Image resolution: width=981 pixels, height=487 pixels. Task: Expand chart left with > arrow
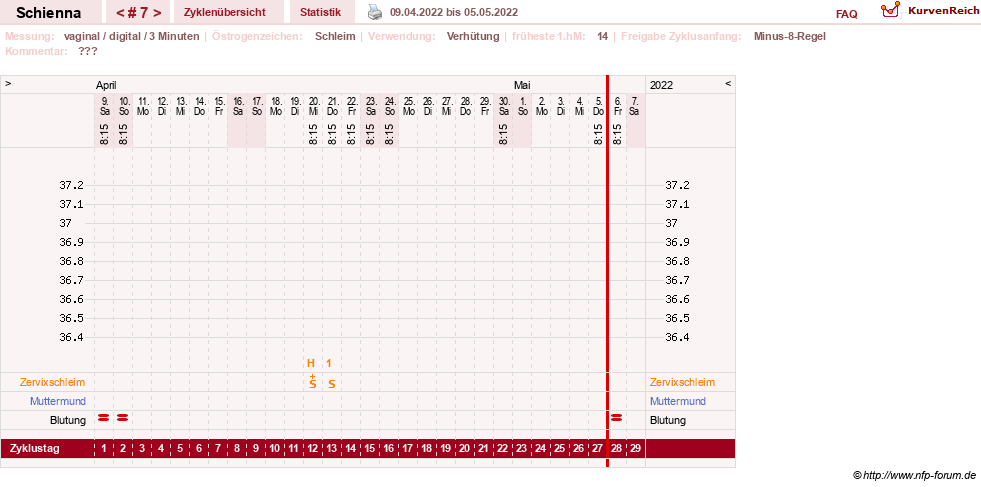point(9,83)
